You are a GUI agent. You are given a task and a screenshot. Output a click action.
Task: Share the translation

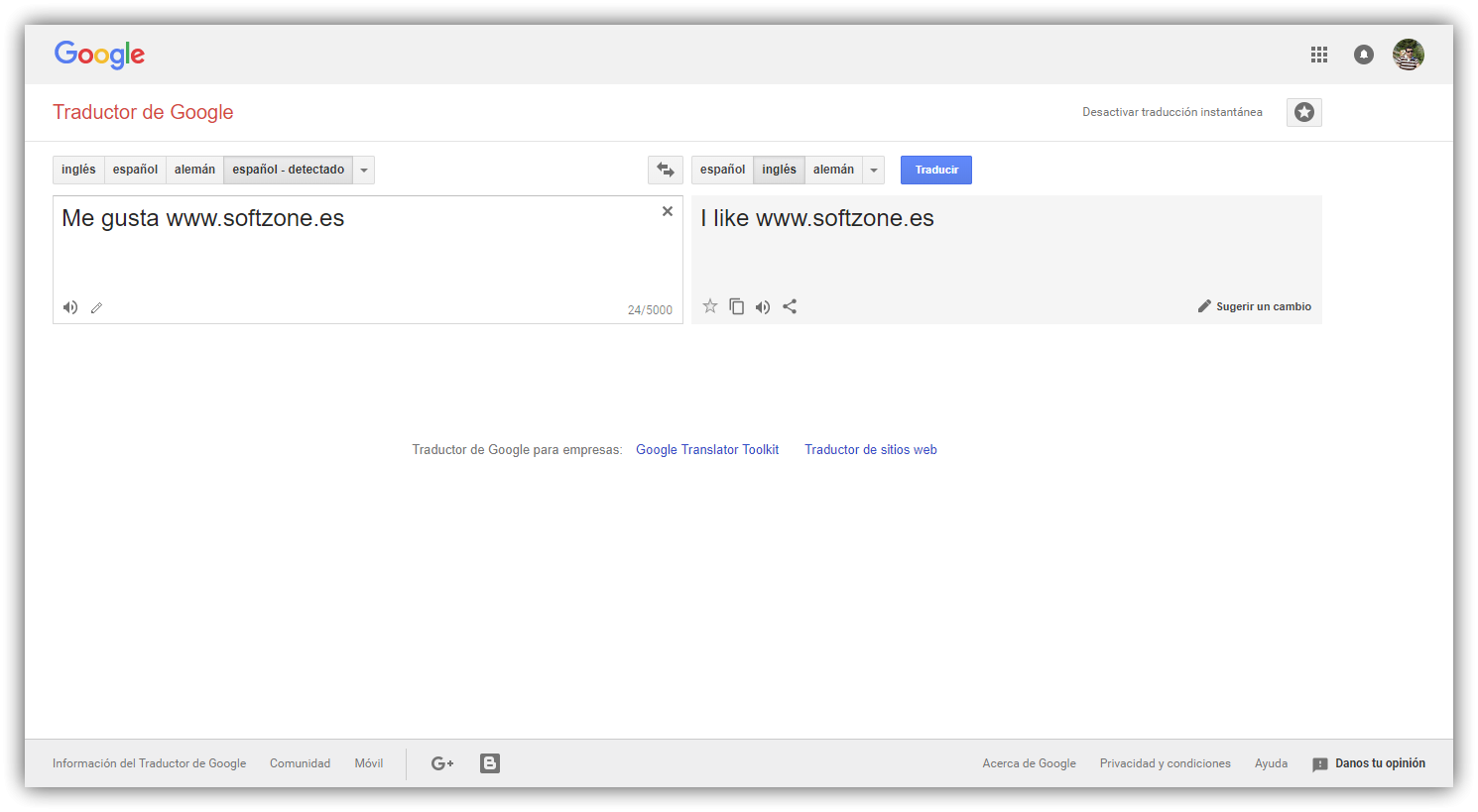click(x=790, y=306)
